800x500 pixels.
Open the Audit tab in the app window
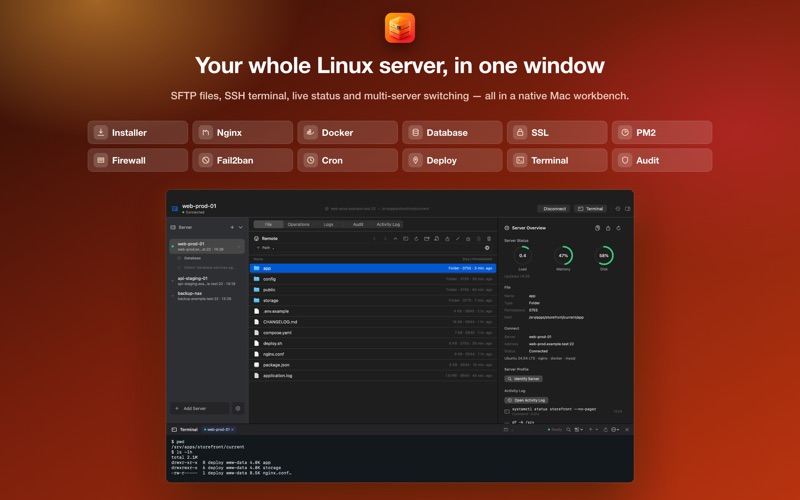point(358,224)
